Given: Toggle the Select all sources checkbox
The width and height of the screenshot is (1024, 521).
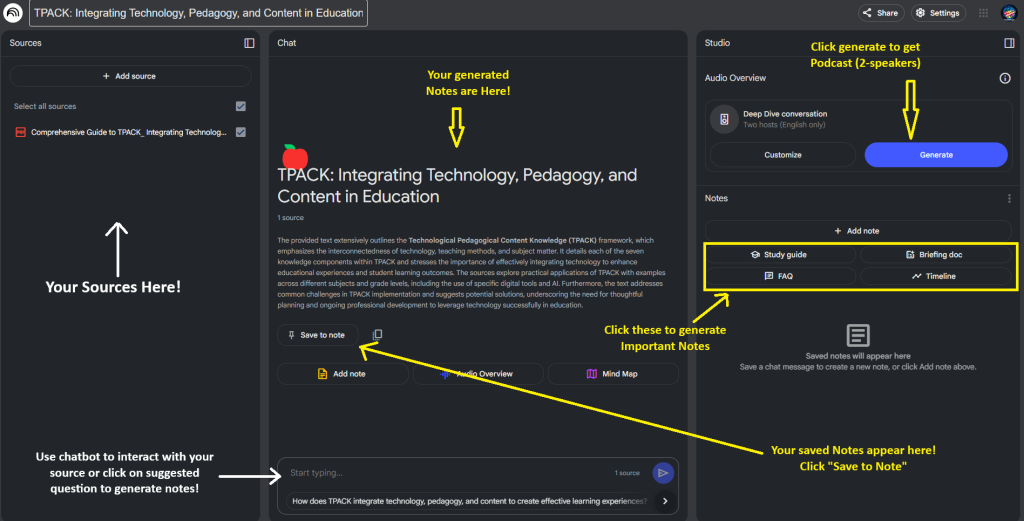Looking at the screenshot, I should point(240,106).
